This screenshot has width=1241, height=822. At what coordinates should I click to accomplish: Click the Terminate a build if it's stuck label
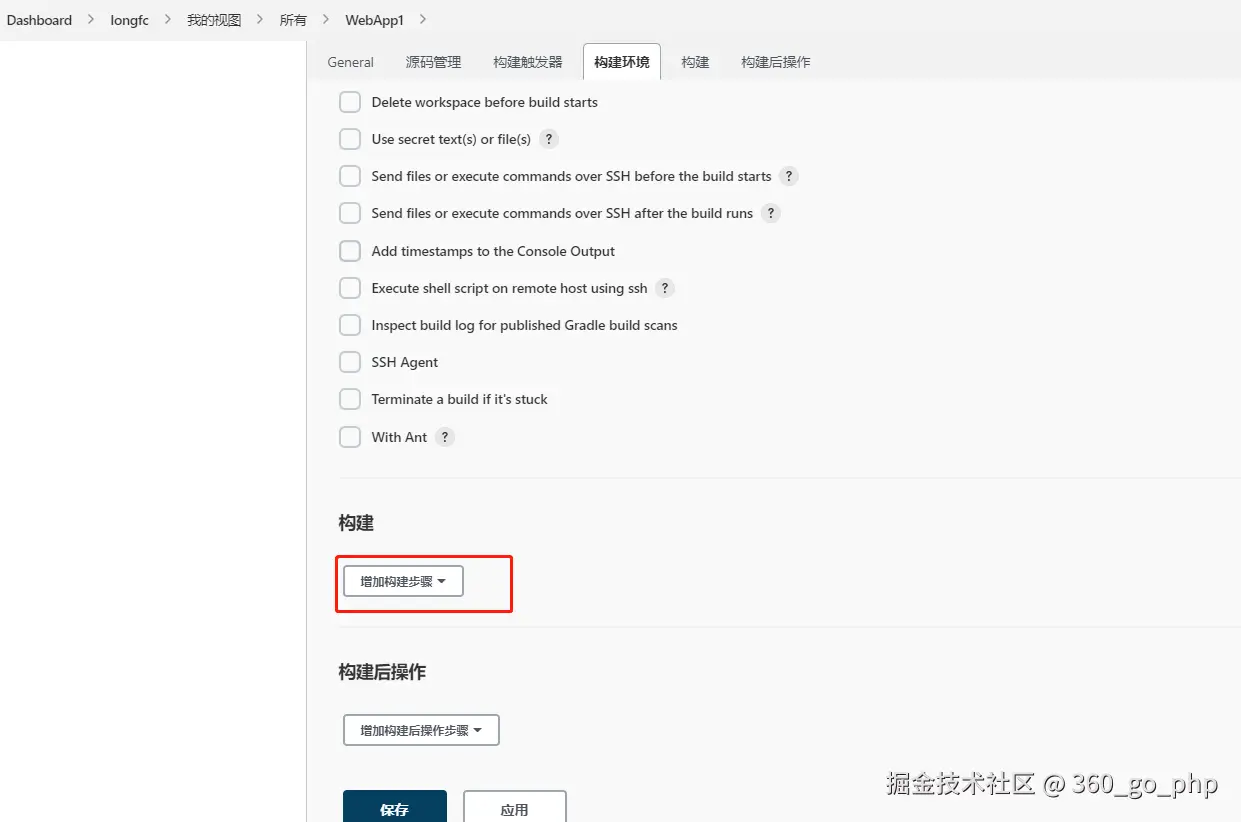[x=460, y=399]
